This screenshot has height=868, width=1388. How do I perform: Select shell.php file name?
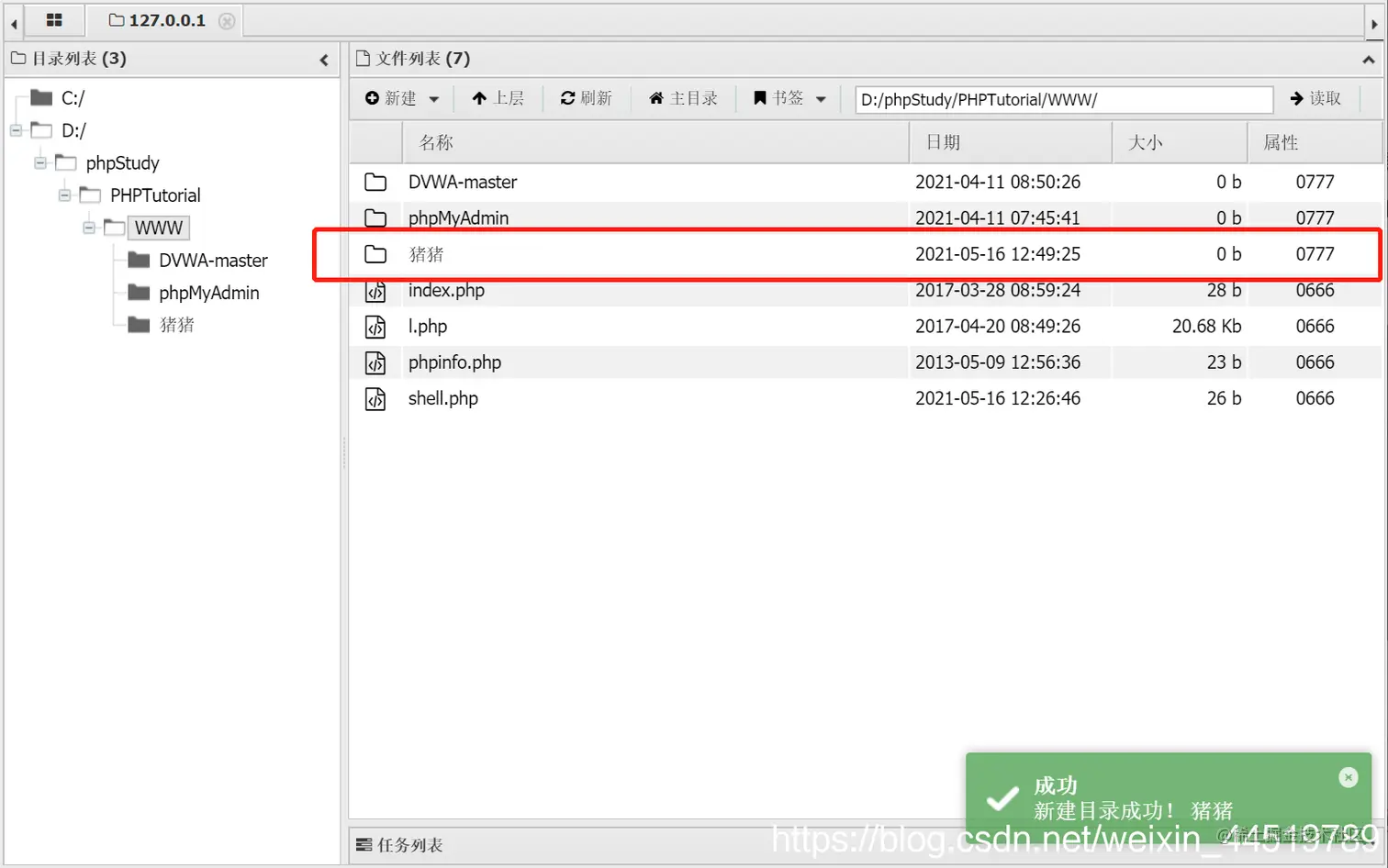[x=443, y=398]
